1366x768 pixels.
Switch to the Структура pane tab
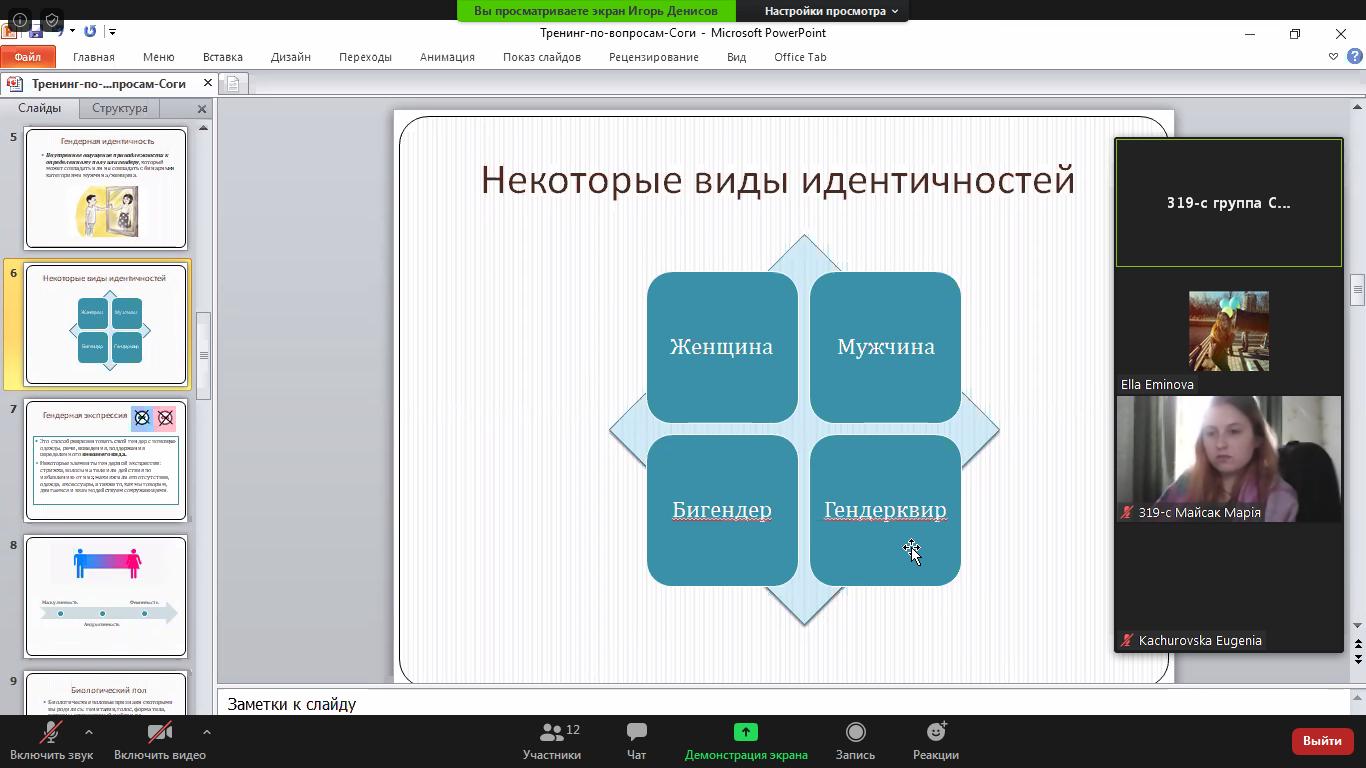[x=119, y=108]
